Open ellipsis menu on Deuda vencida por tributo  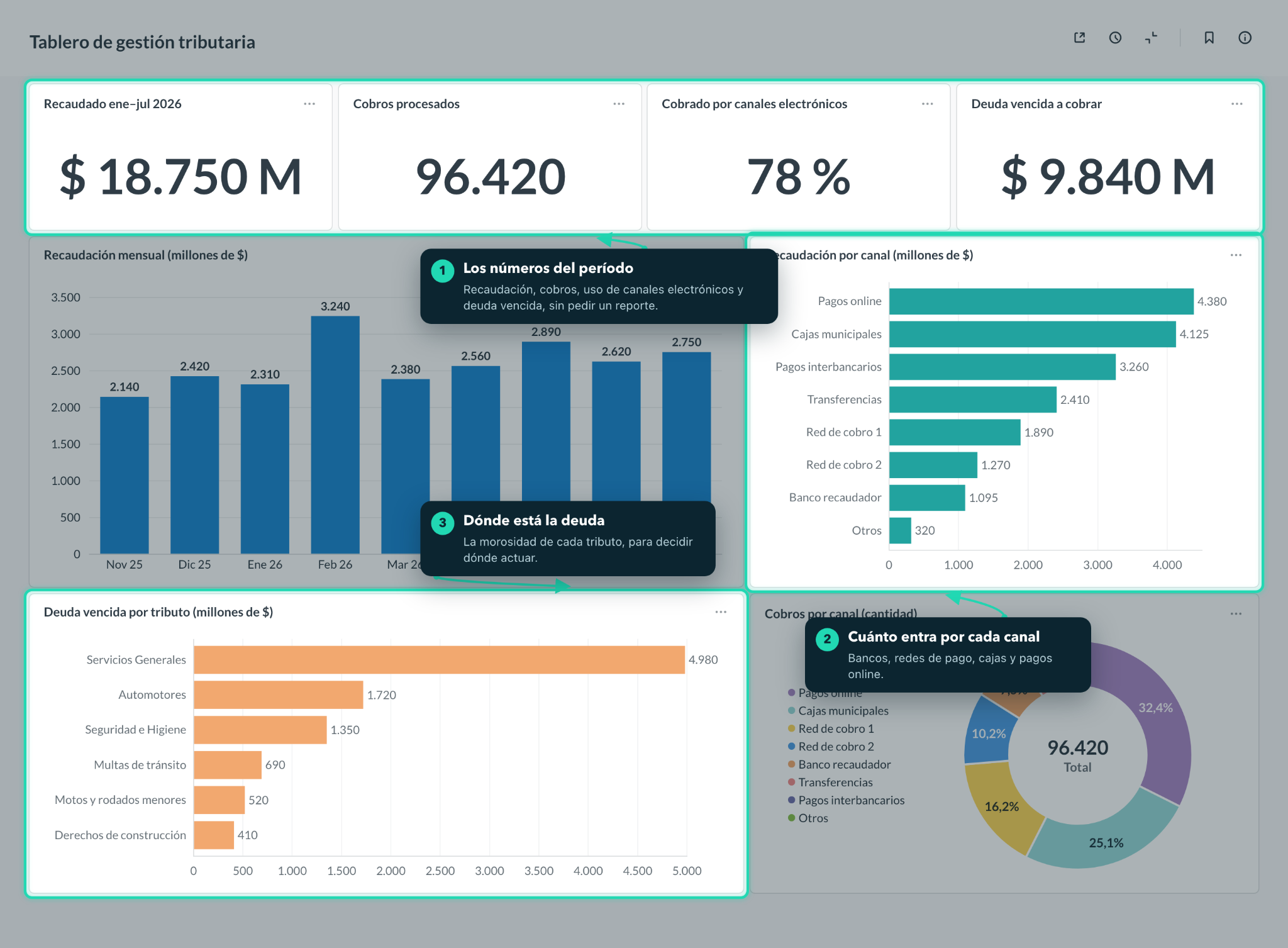(x=721, y=612)
